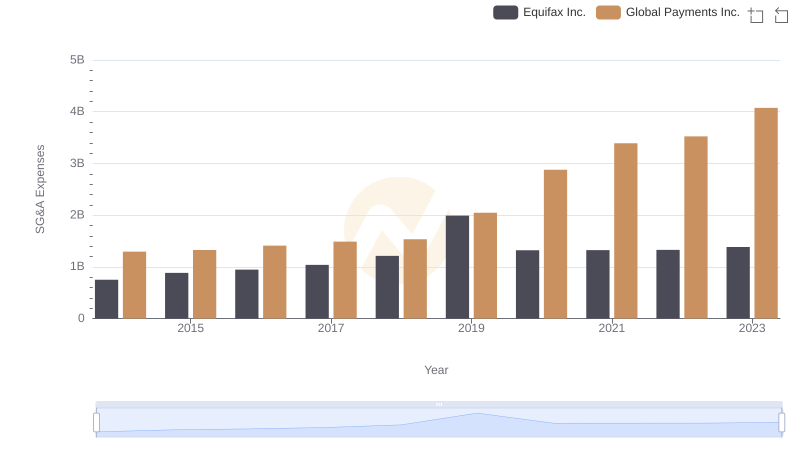Click the 2014 Equifax bar
Screen dimensions: 800x461
pos(107,299)
